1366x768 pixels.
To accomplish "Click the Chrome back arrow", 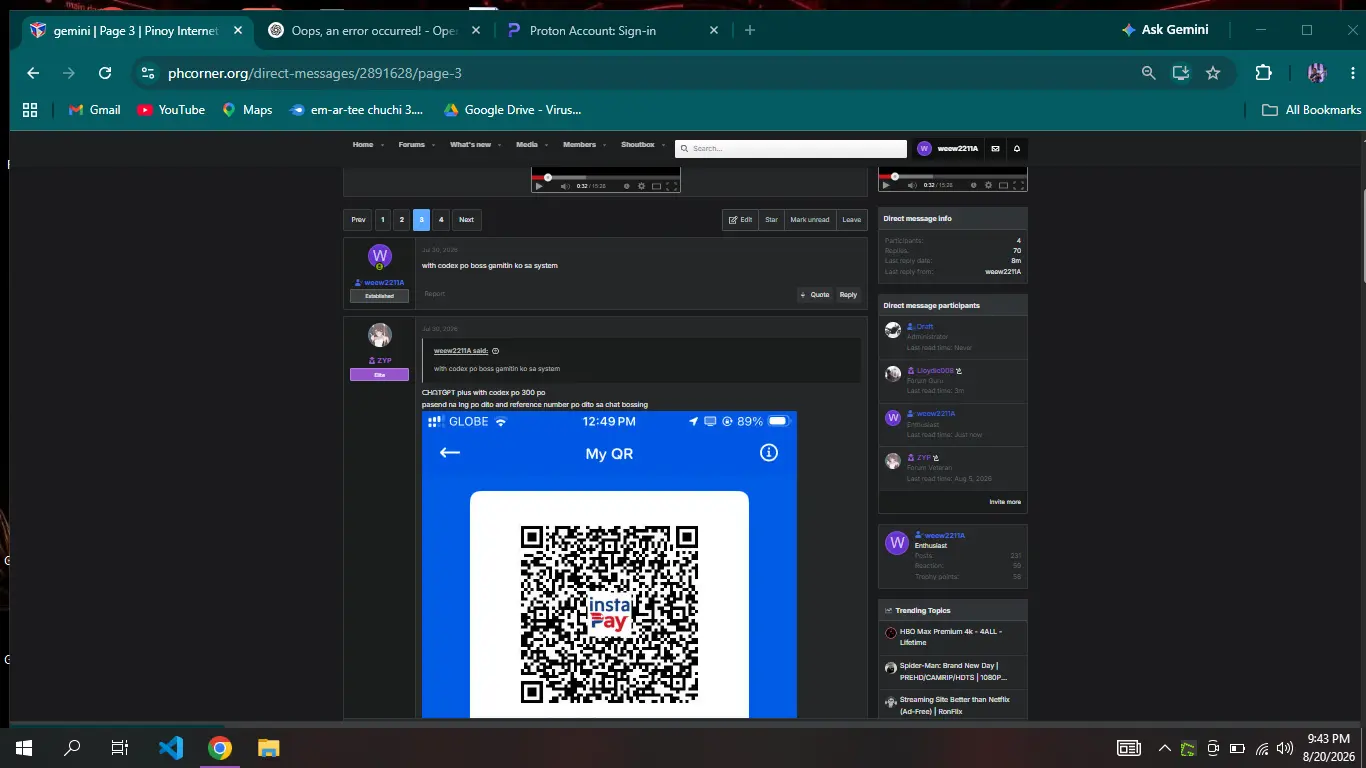I will [x=33, y=73].
